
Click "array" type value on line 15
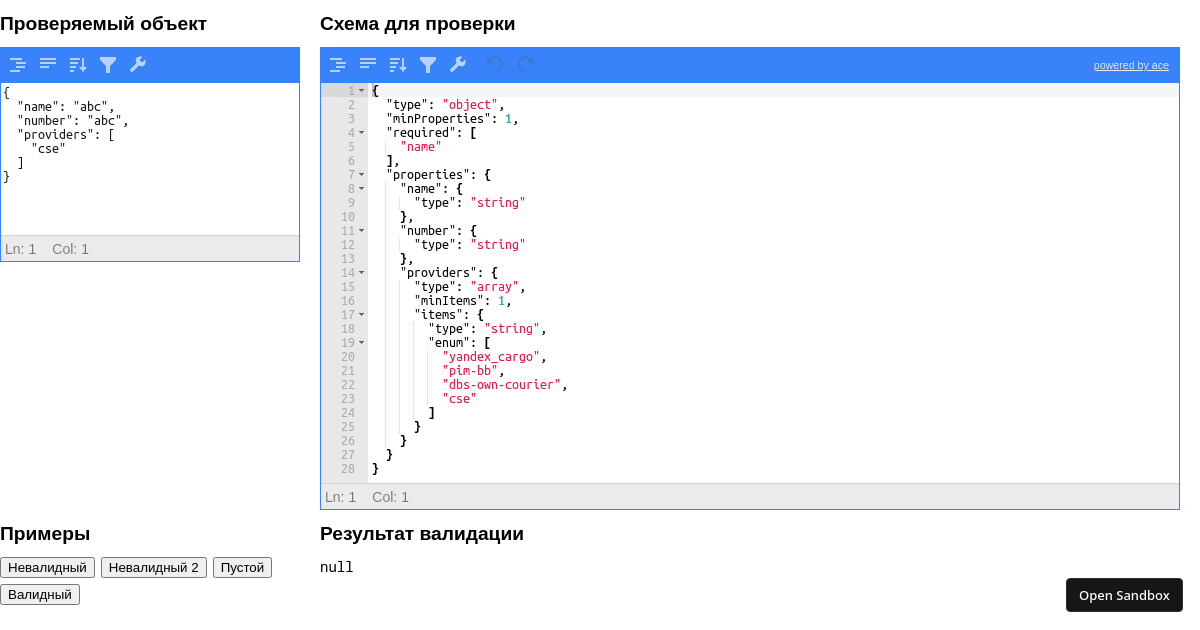point(495,287)
